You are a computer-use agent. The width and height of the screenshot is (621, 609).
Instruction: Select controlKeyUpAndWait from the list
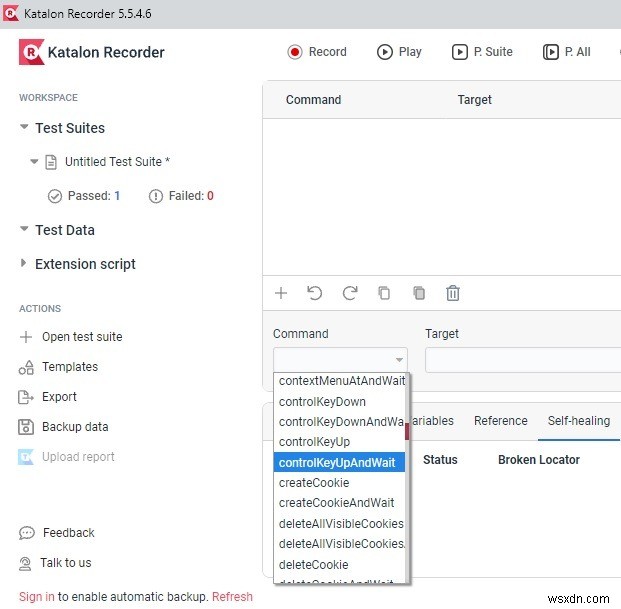(337, 462)
